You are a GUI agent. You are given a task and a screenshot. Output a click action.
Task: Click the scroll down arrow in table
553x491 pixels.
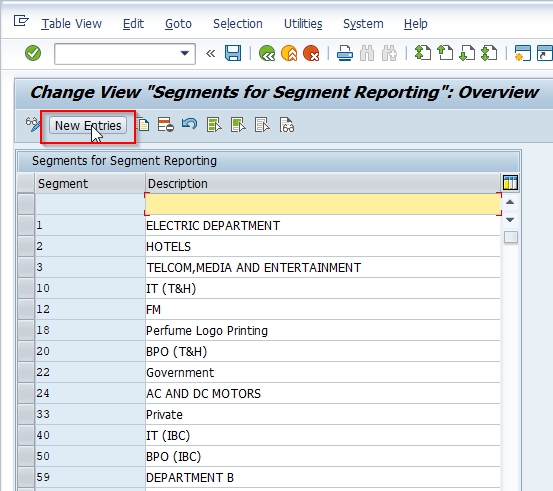tap(510, 220)
